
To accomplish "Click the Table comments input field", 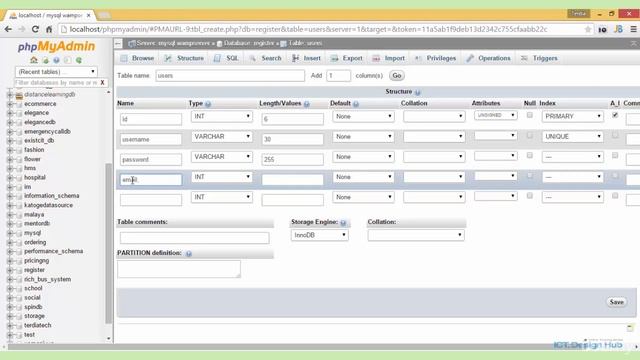I will coord(194,238).
